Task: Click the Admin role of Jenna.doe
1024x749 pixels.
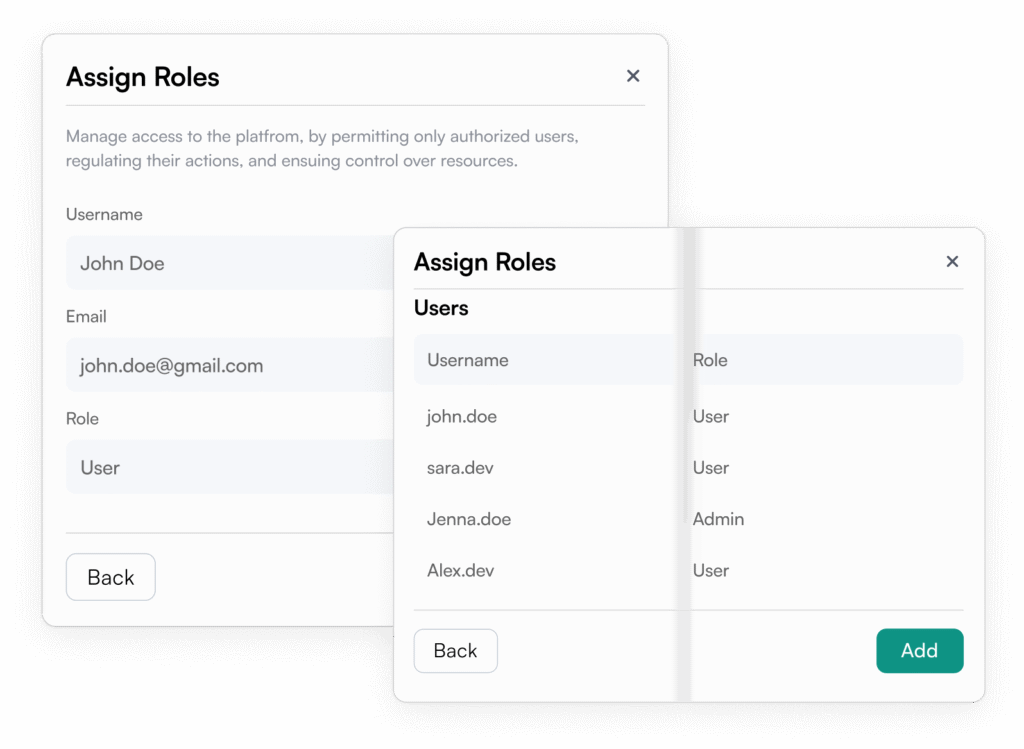Action: point(718,520)
